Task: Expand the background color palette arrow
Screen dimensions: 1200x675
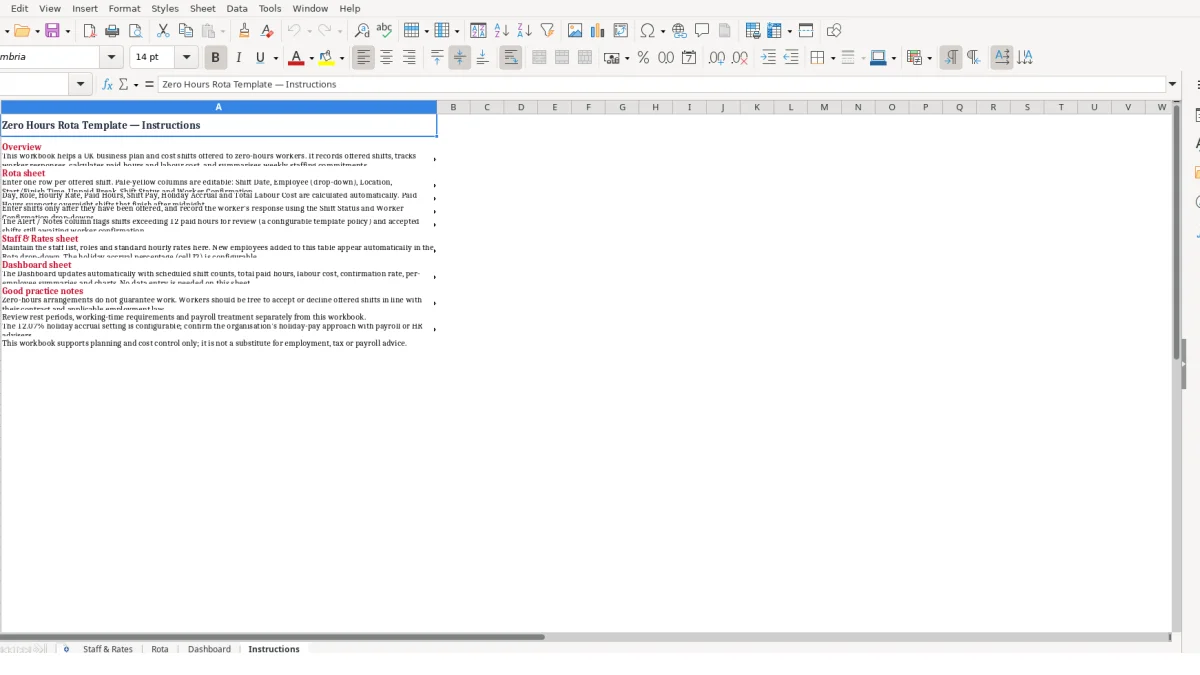Action: tap(893, 58)
